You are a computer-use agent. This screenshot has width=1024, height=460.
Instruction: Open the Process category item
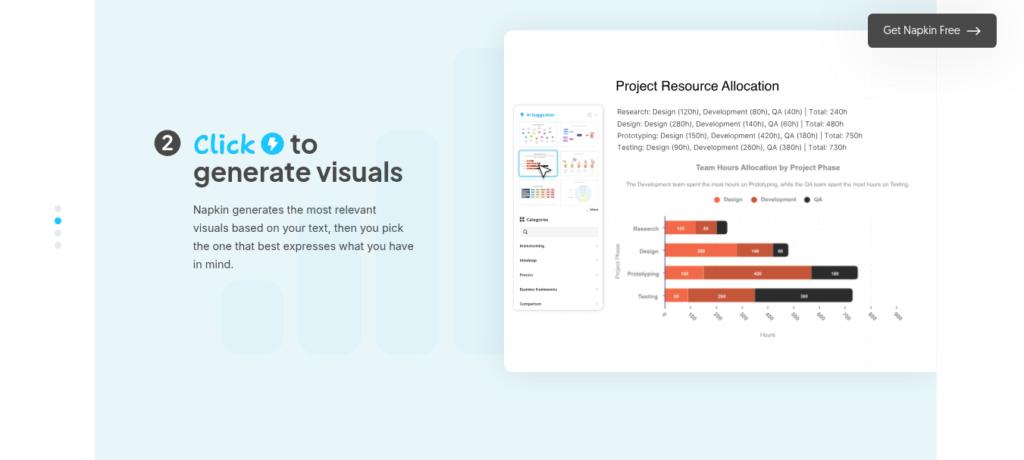(558, 275)
